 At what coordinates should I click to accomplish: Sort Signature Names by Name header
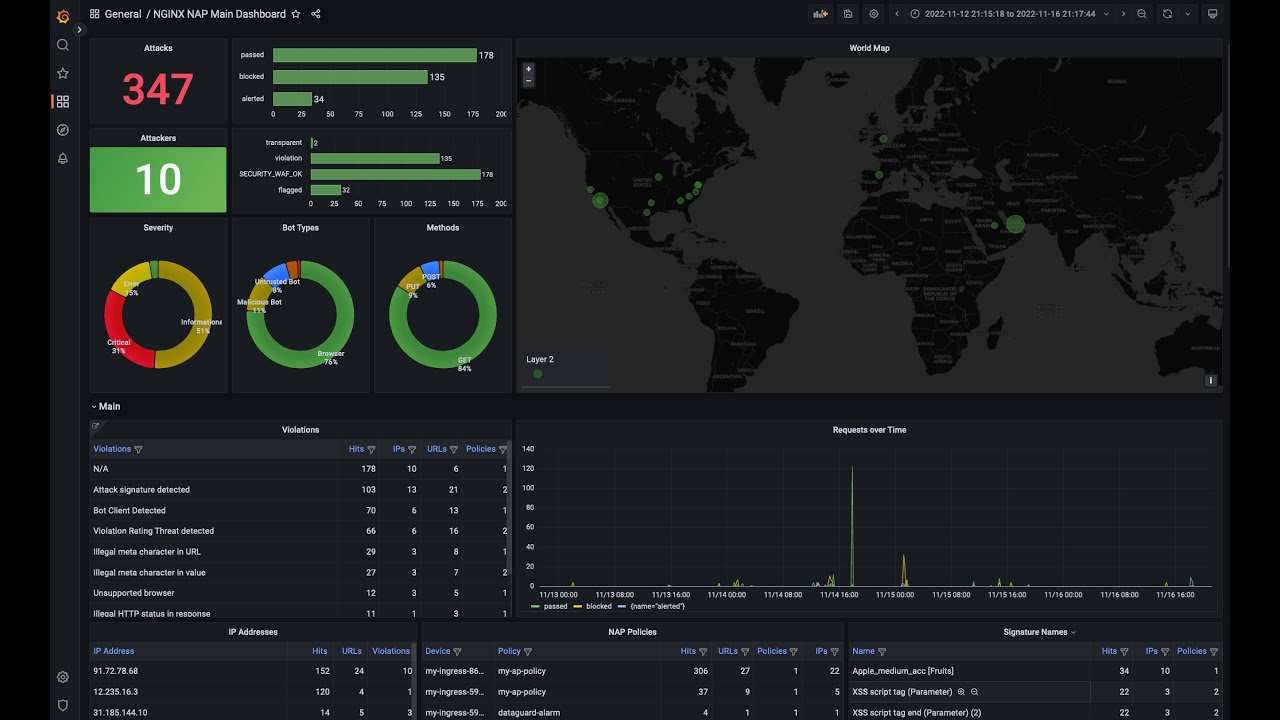click(x=863, y=651)
